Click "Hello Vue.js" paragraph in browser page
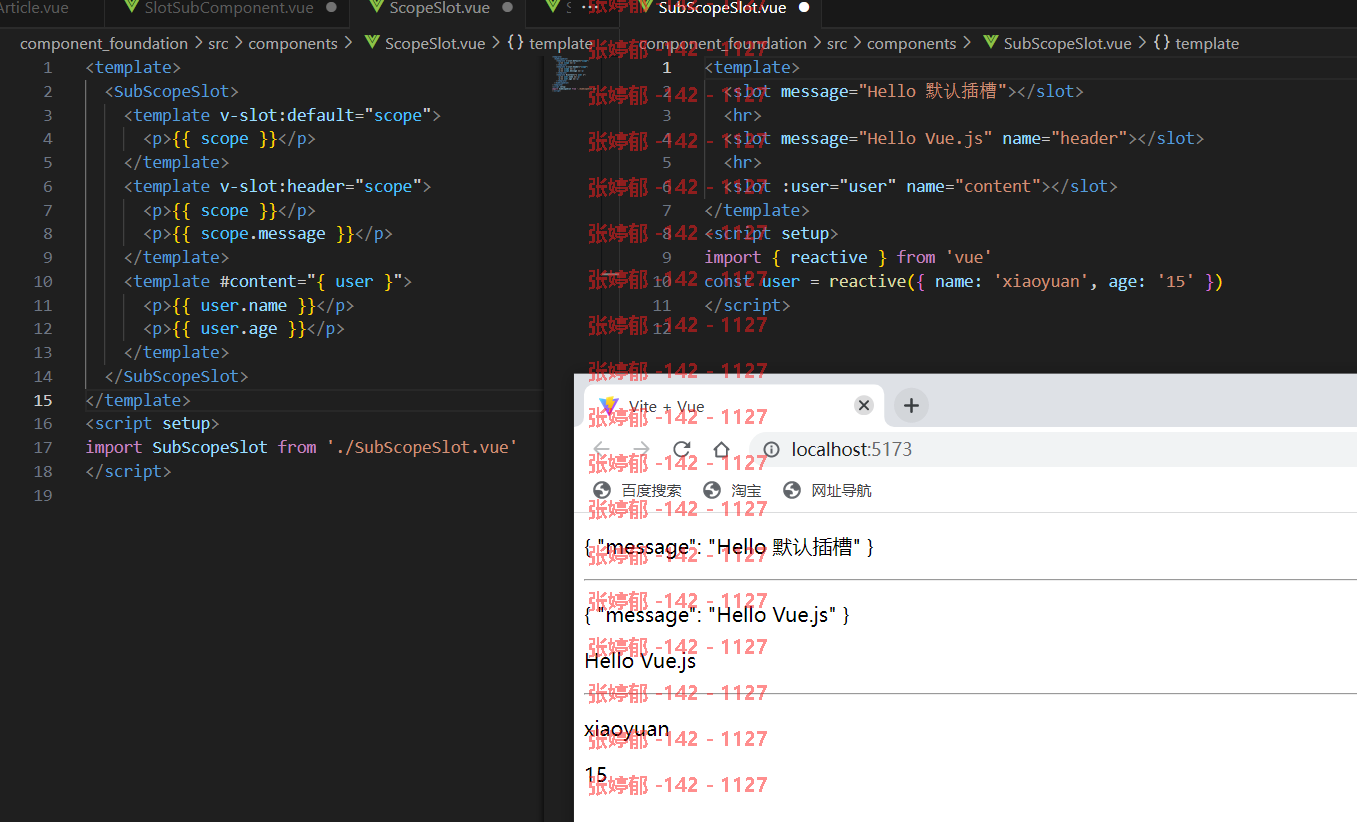The image size is (1357, 822). tap(640, 660)
